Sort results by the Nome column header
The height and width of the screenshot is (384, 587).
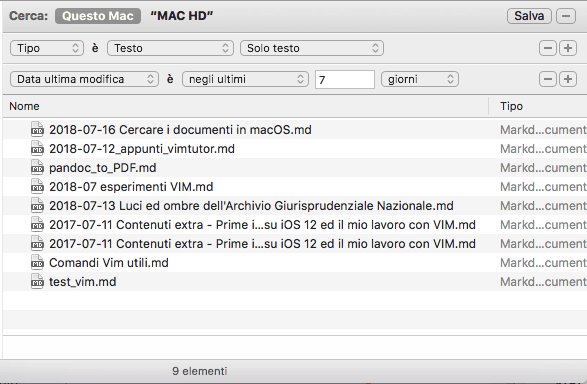245,106
